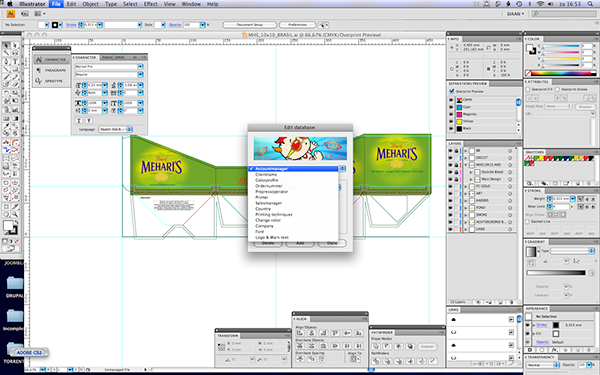Select the Eyedropper tool

(x=7, y=126)
